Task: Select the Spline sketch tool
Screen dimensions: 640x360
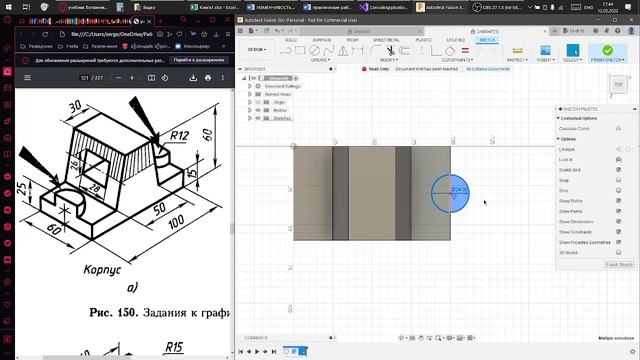Action: (x=329, y=51)
